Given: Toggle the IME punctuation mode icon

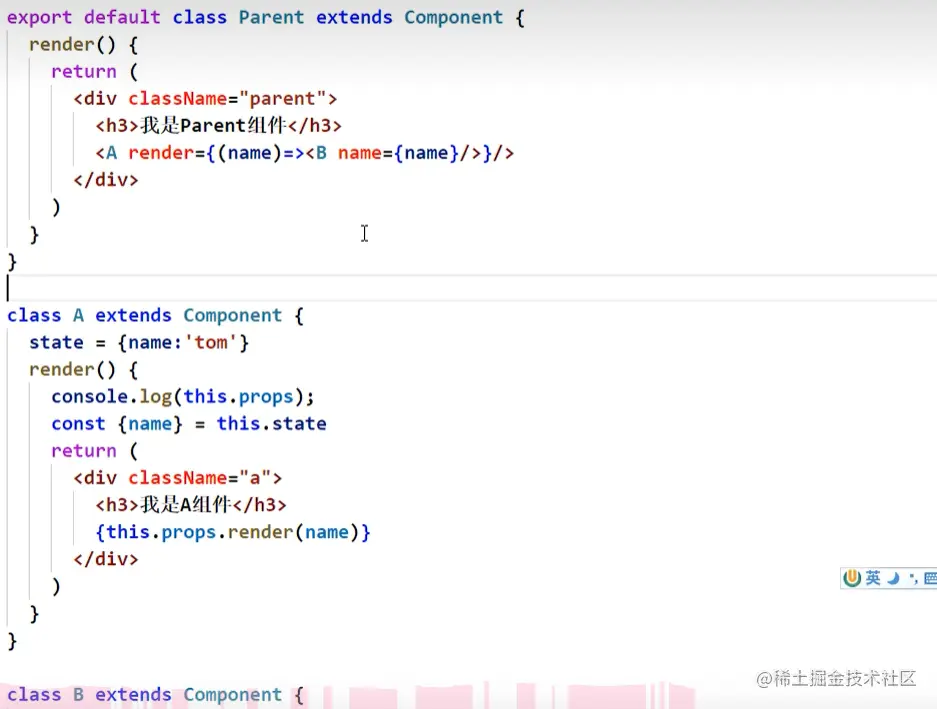Looking at the screenshot, I should (912, 578).
